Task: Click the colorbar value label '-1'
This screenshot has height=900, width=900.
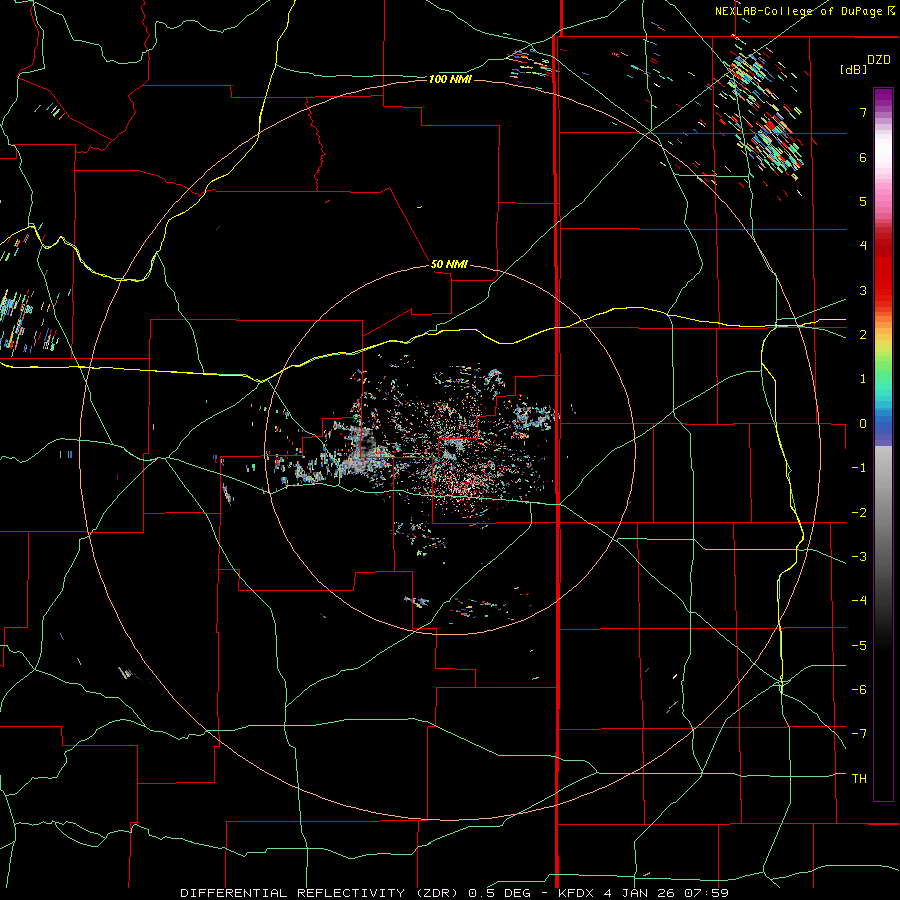Action: click(x=859, y=468)
